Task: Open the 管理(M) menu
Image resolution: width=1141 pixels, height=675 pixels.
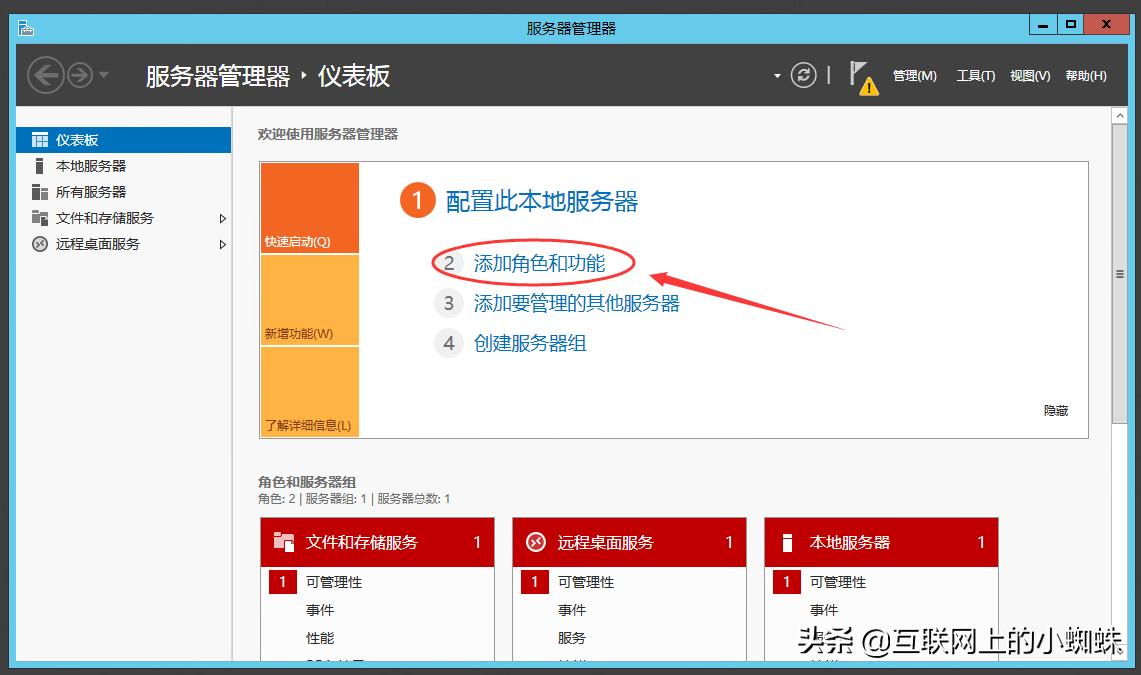Action: click(x=913, y=75)
